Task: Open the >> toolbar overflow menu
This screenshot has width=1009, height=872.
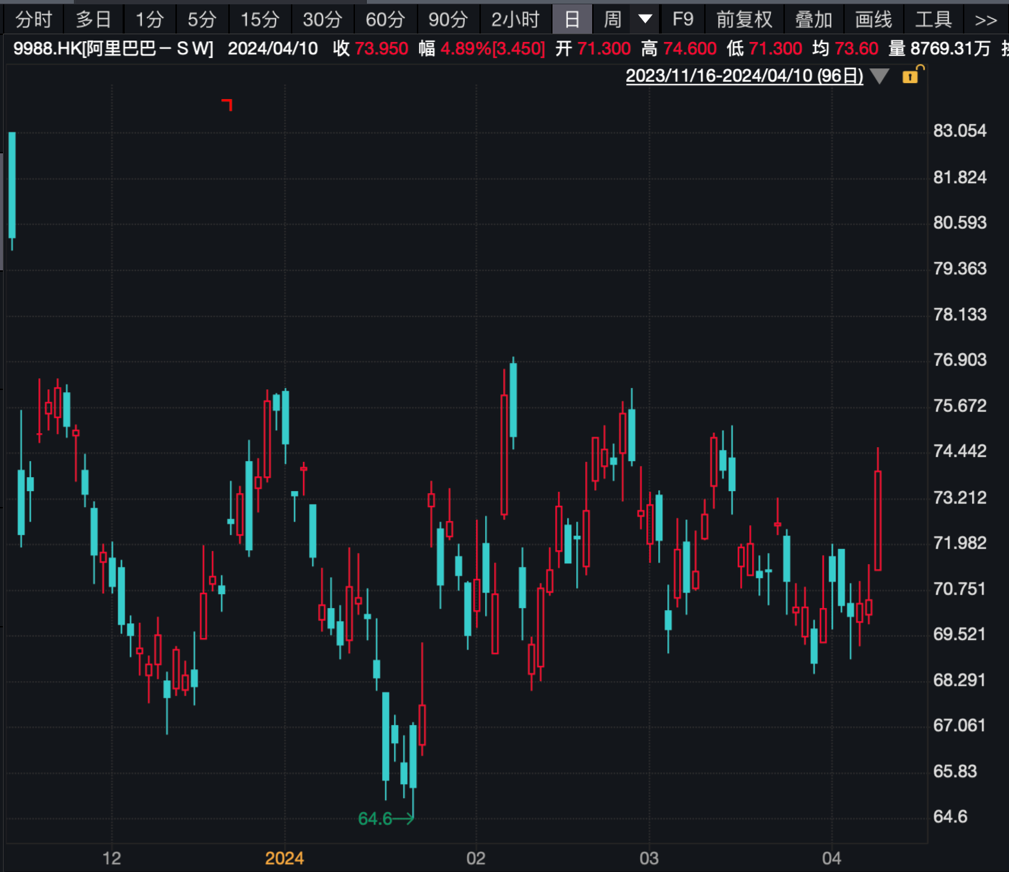Action: (985, 19)
